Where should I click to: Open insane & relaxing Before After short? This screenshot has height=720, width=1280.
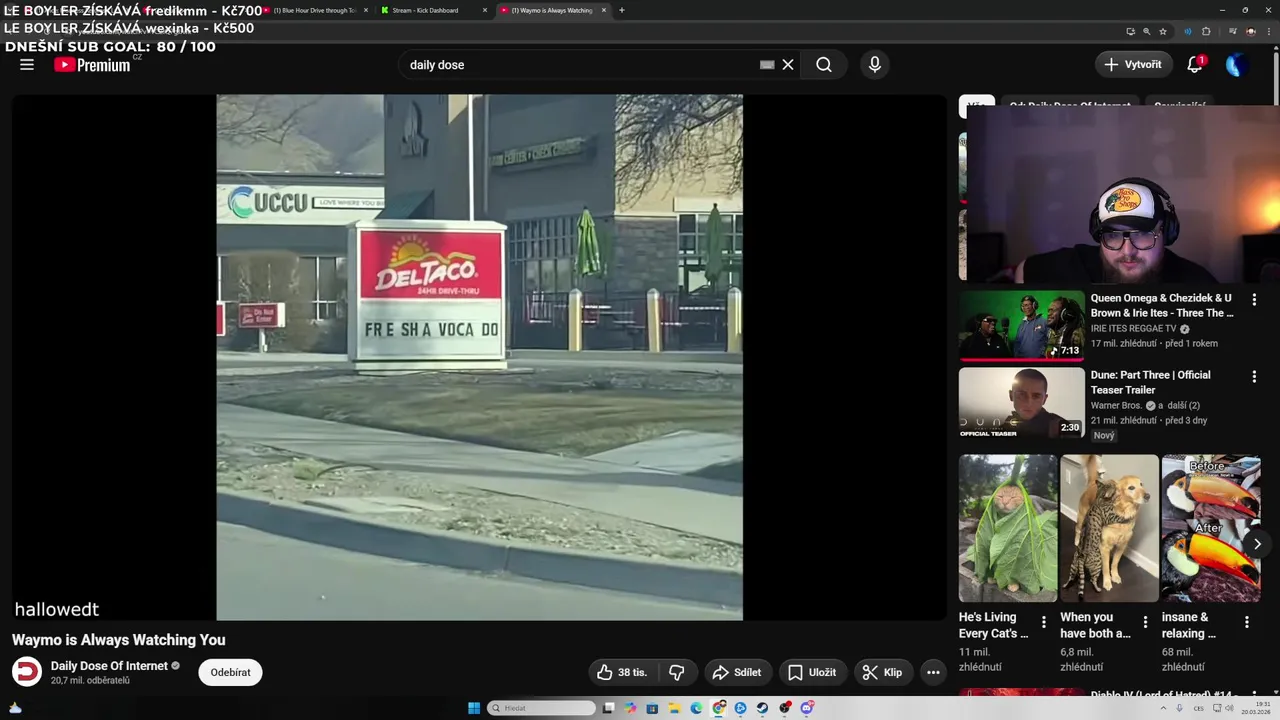[x=1211, y=529]
